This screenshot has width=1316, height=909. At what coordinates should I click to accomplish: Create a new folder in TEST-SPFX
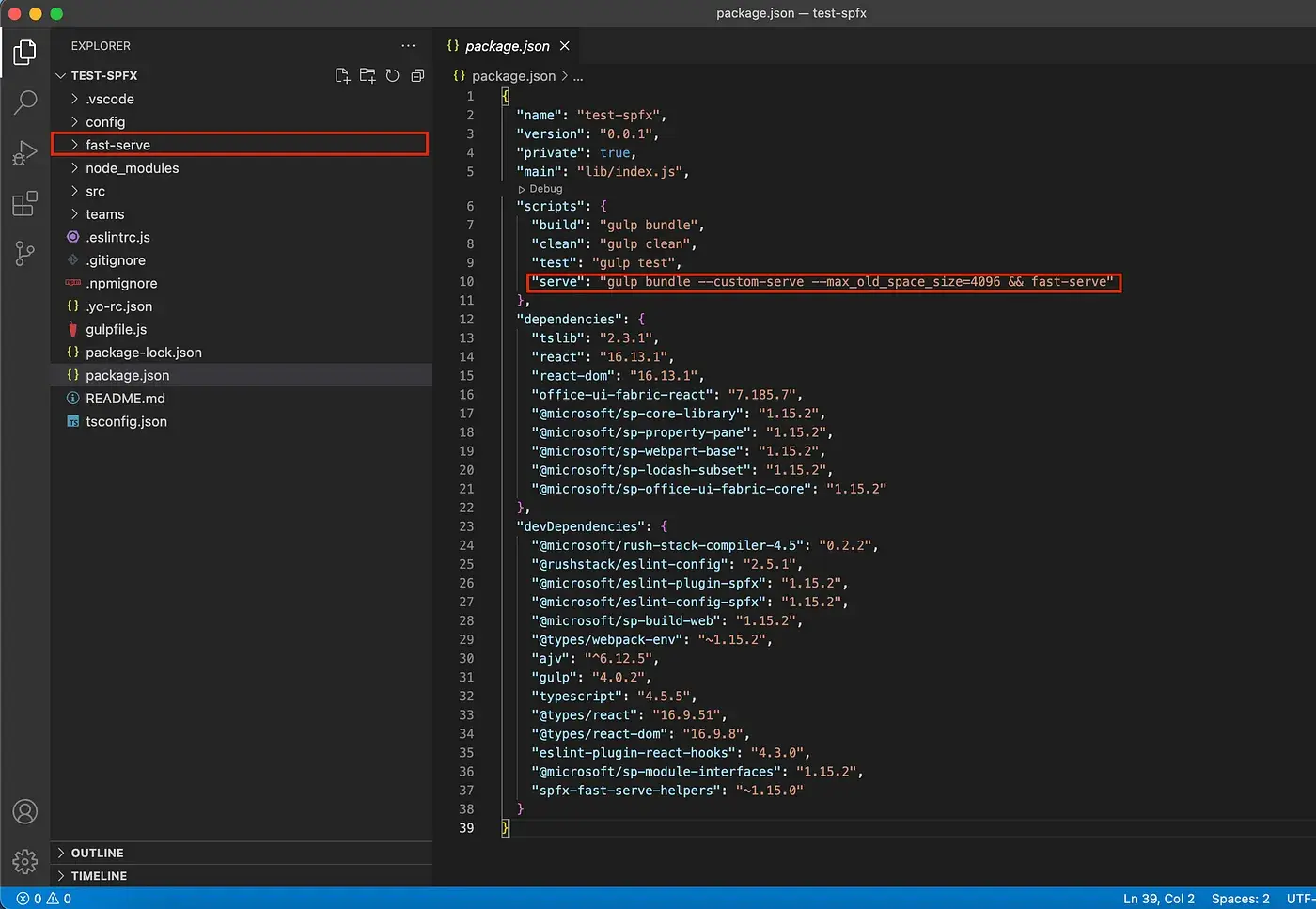pos(368,75)
